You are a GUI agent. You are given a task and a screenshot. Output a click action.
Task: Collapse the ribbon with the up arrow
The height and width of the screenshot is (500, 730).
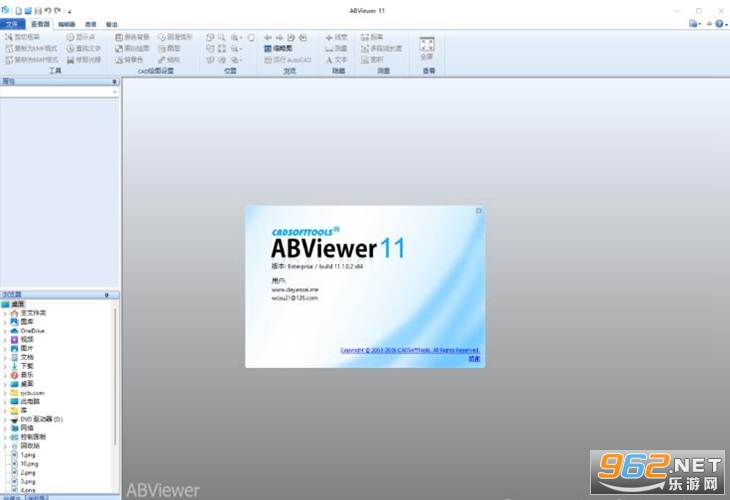(709, 24)
